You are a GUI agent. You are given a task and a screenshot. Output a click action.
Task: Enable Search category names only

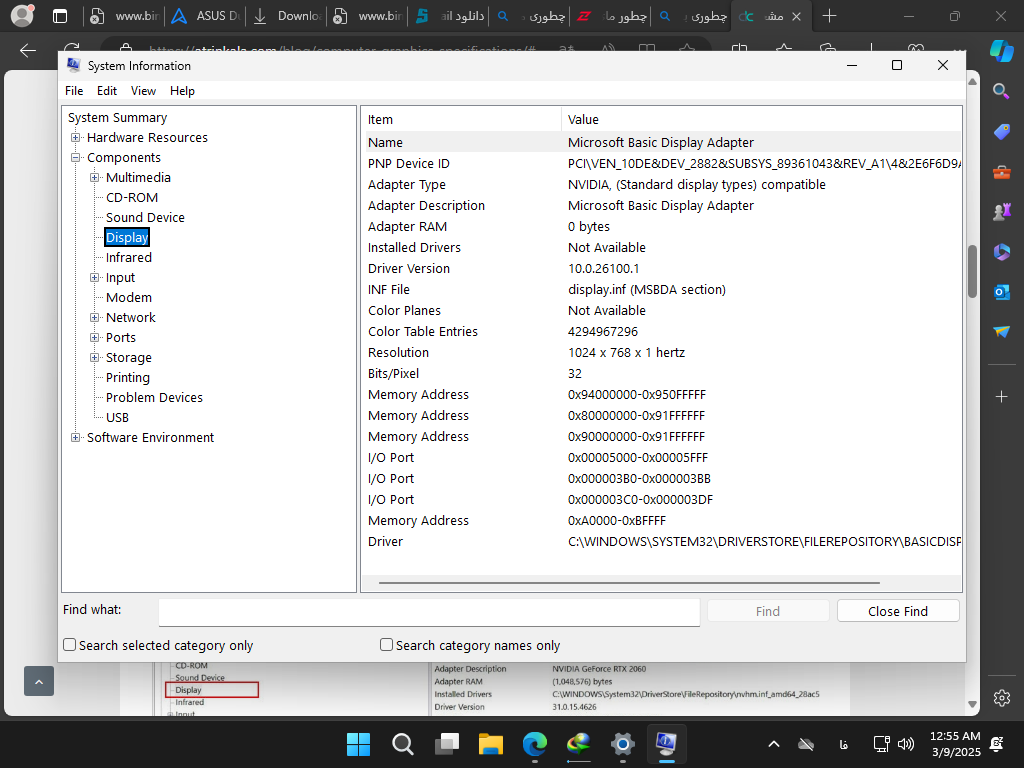[386, 645]
